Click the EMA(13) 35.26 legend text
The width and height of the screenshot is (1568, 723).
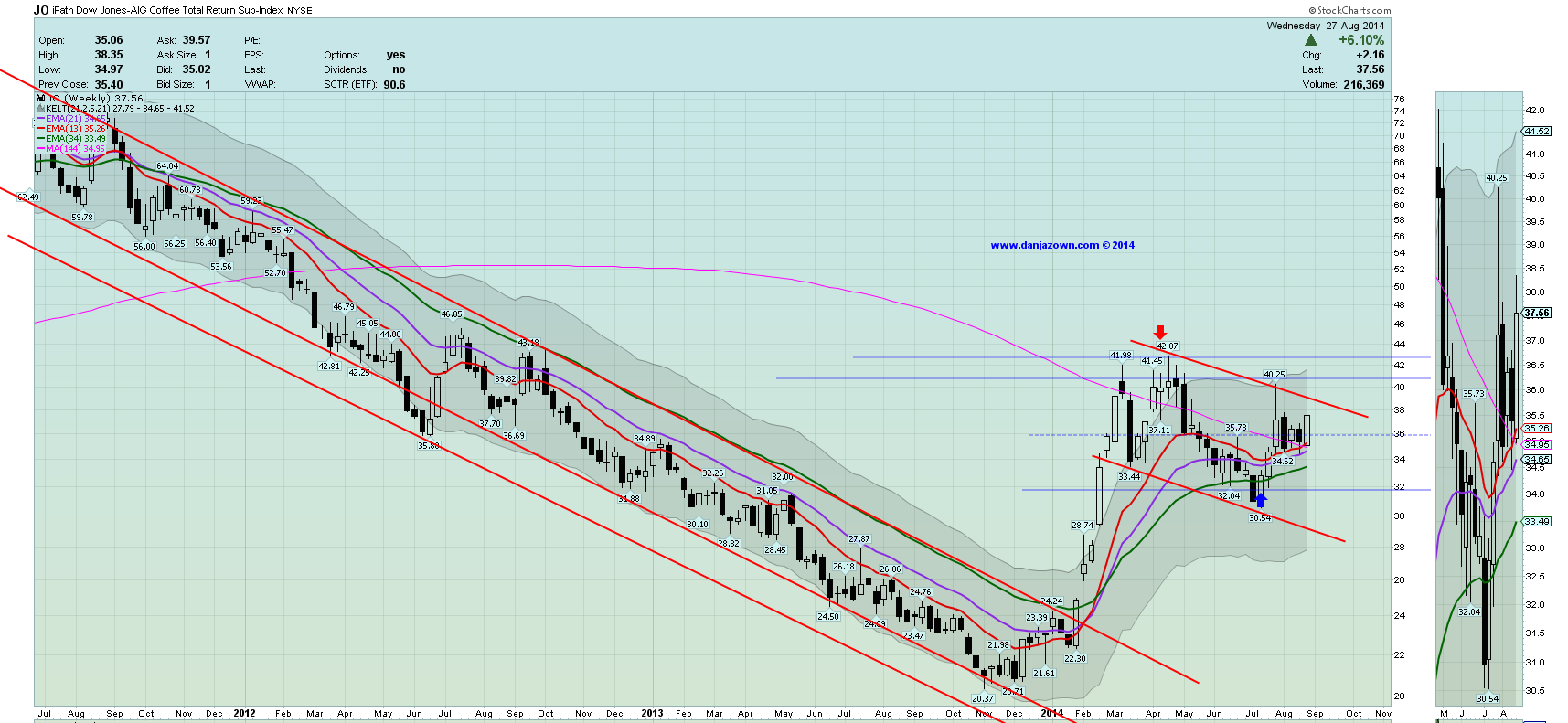click(x=77, y=129)
